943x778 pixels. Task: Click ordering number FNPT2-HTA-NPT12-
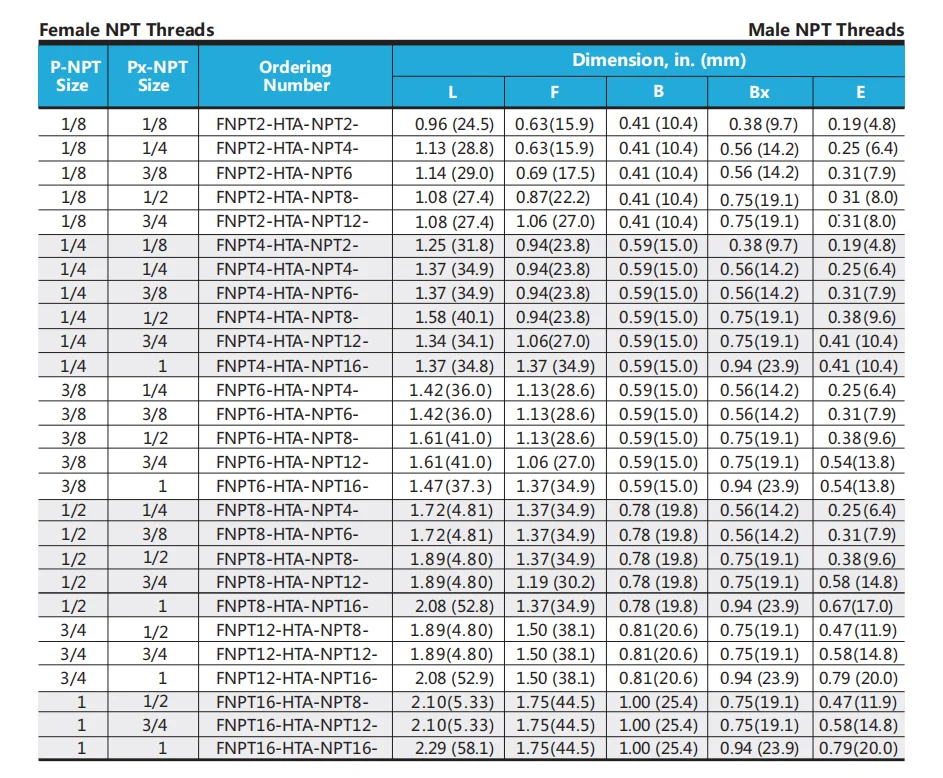pos(292,221)
